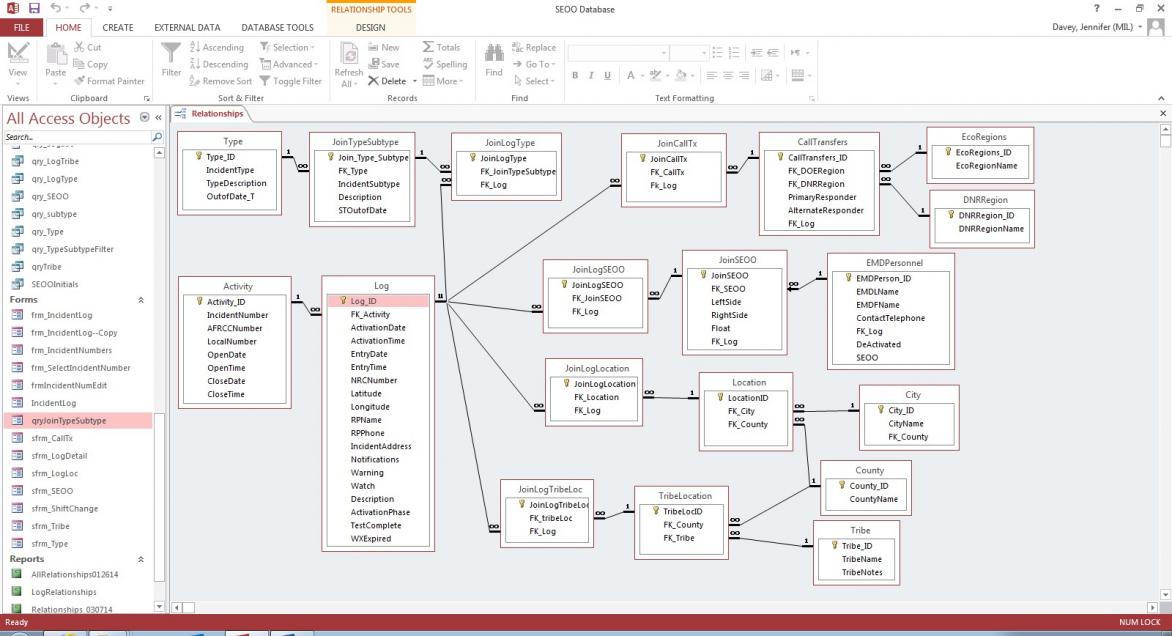Open LogRelationships report
Screen dimensions: 1172x636
tap(64, 592)
